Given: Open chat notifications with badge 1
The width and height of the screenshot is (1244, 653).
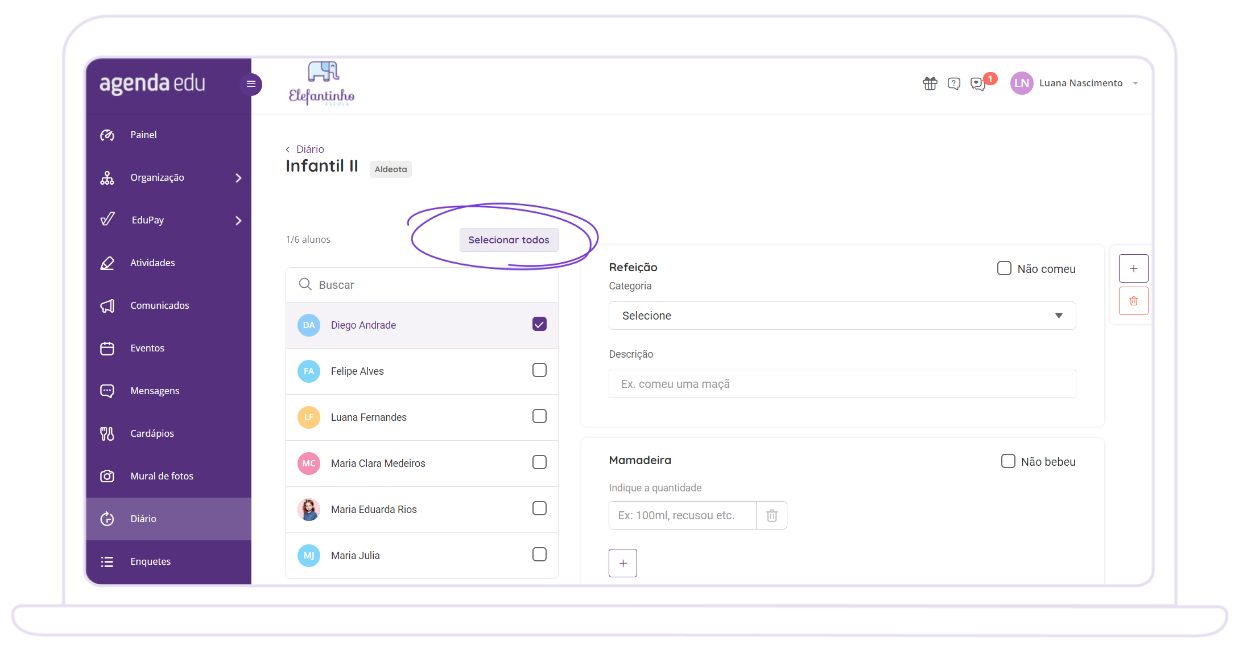Looking at the screenshot, I should pyautogui.click(x=980, y=83).
